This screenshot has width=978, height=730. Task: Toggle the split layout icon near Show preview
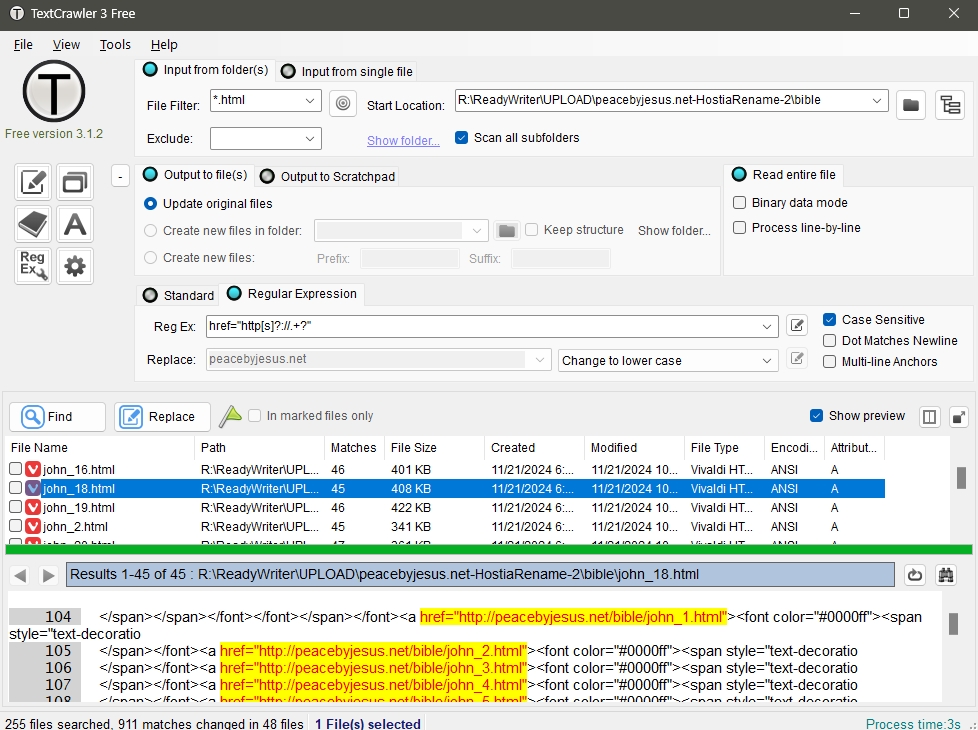929,416
